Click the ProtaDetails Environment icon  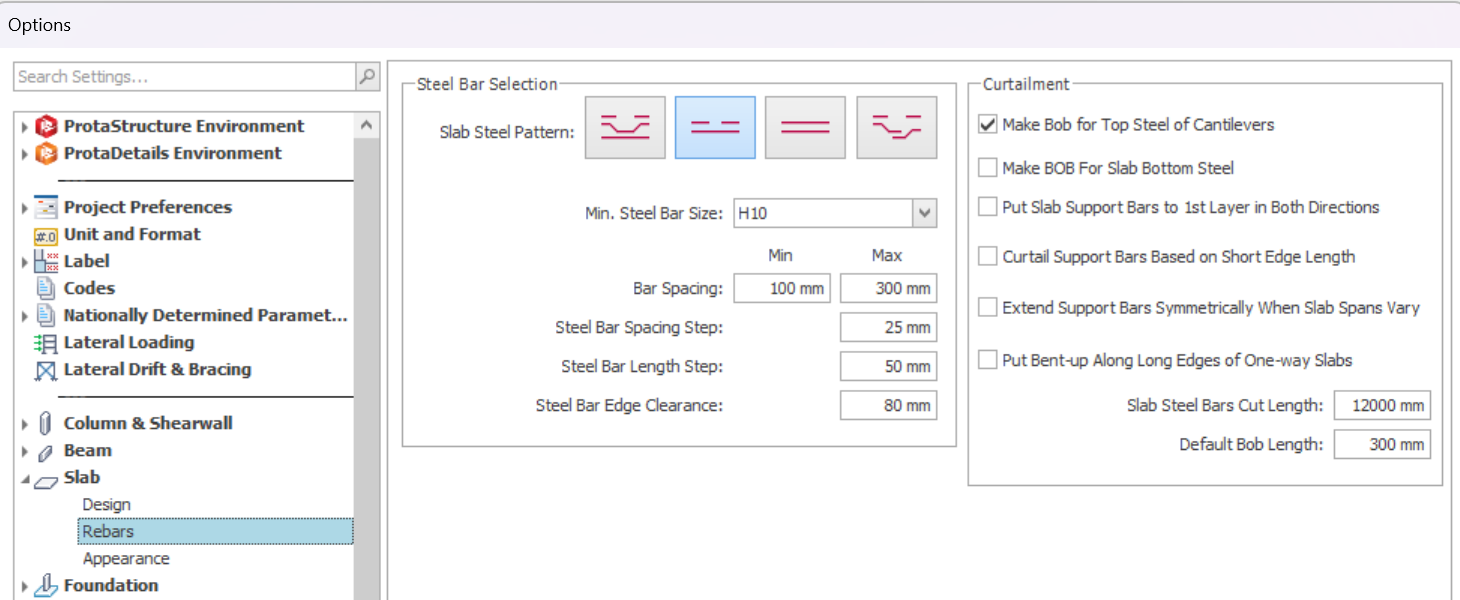click(x=46, y=153)
